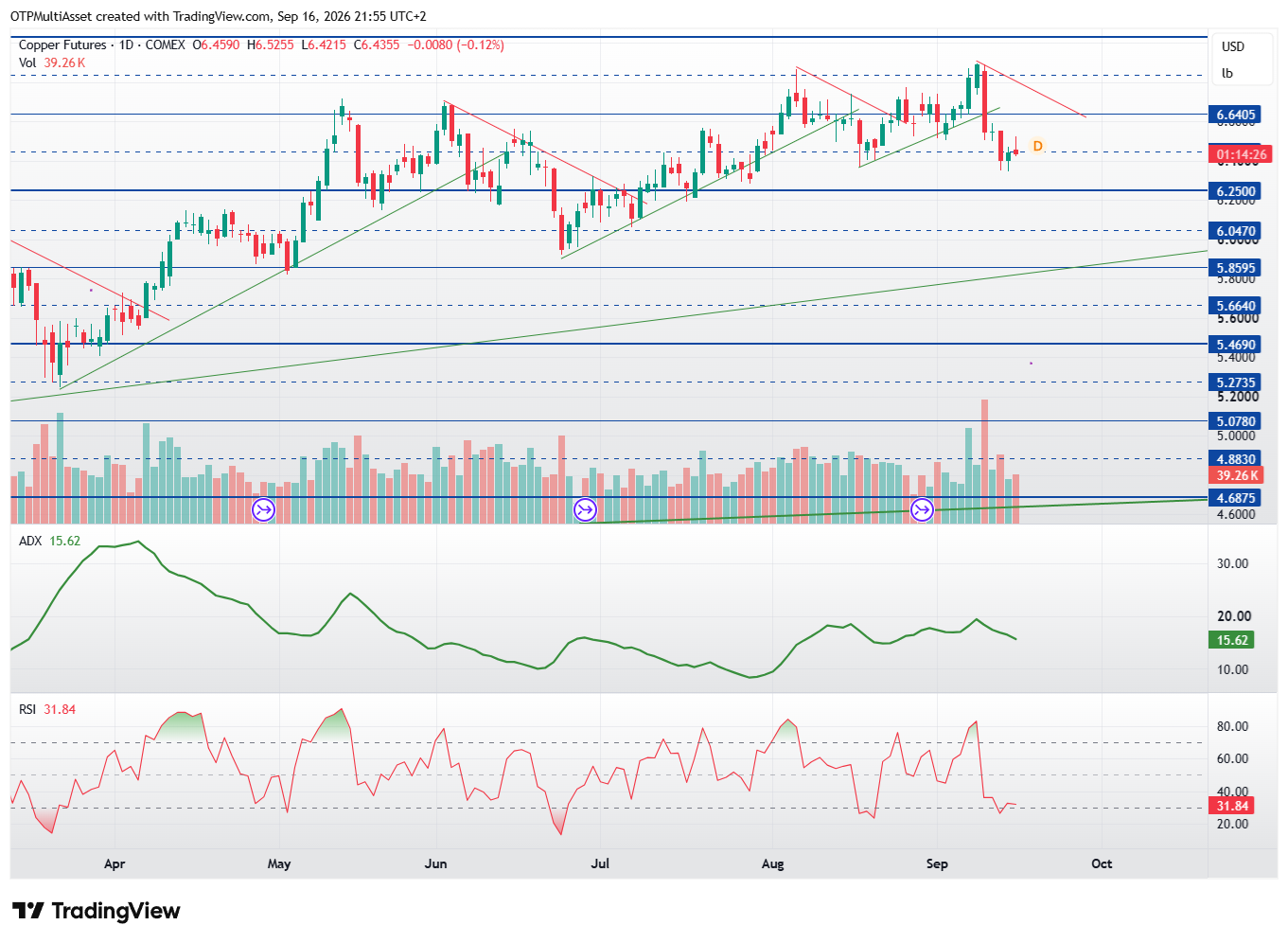This screenshot has width=1288, height=943.
Task: Click the 6.0470 price level label
Action: (x=1236, y=231)
